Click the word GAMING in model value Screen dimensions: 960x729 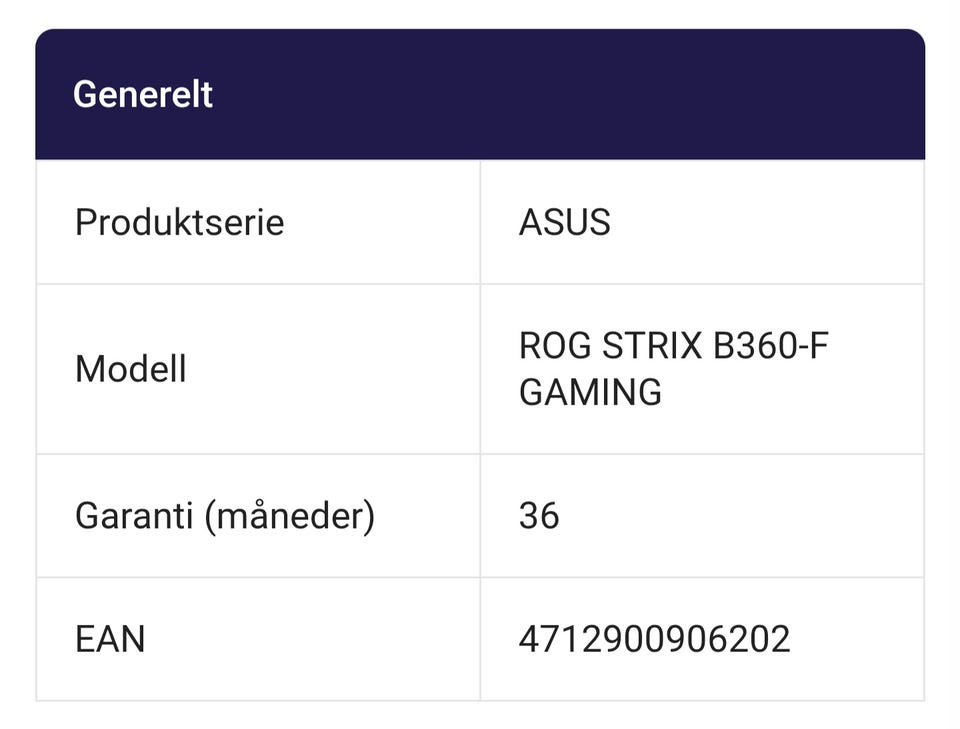coord(590,392)
